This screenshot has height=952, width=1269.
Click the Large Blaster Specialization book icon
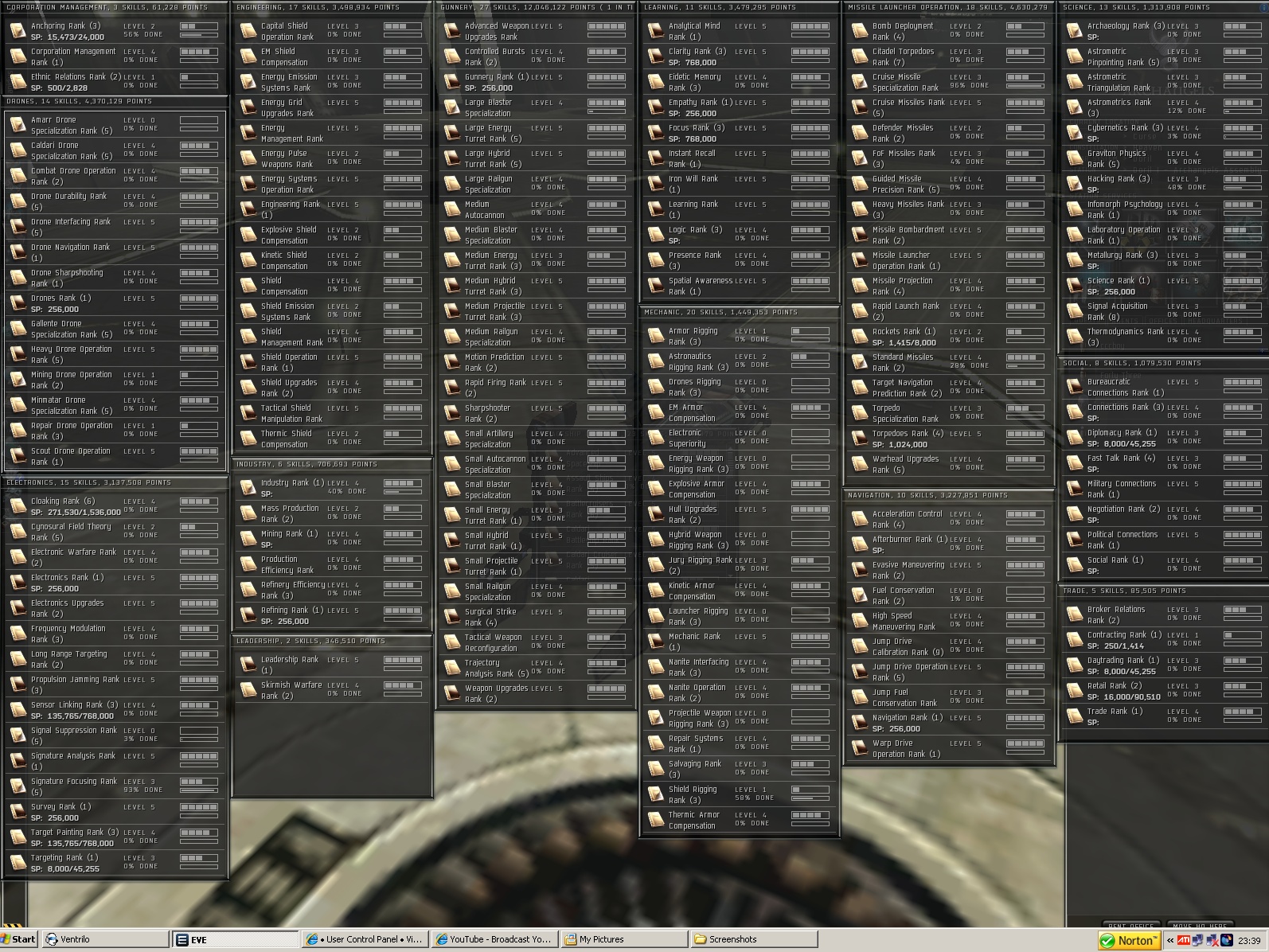pos(452,107)
